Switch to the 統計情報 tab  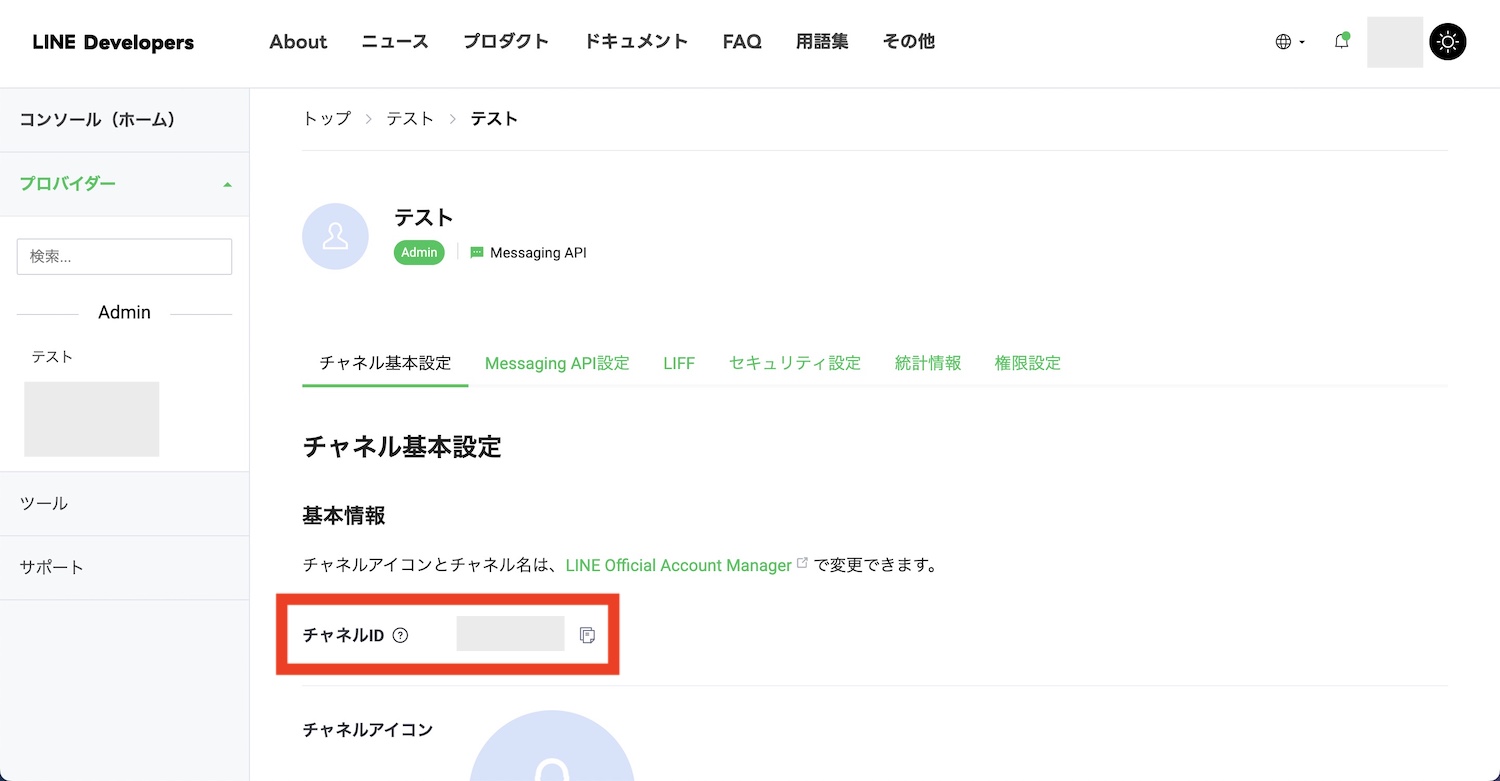[928, 363]
